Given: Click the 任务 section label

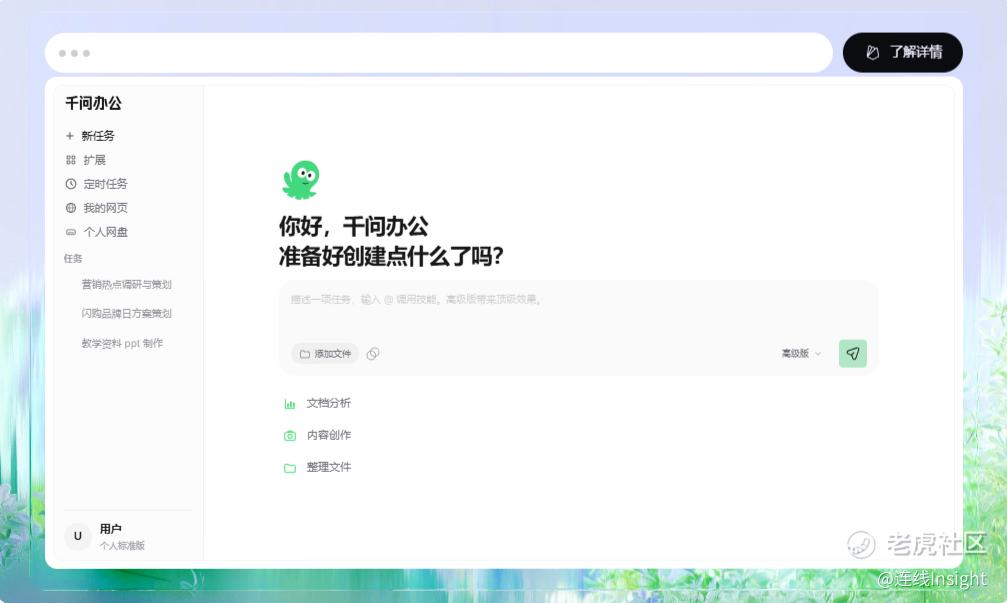Looking at the screenshot, I should (73, 258).
